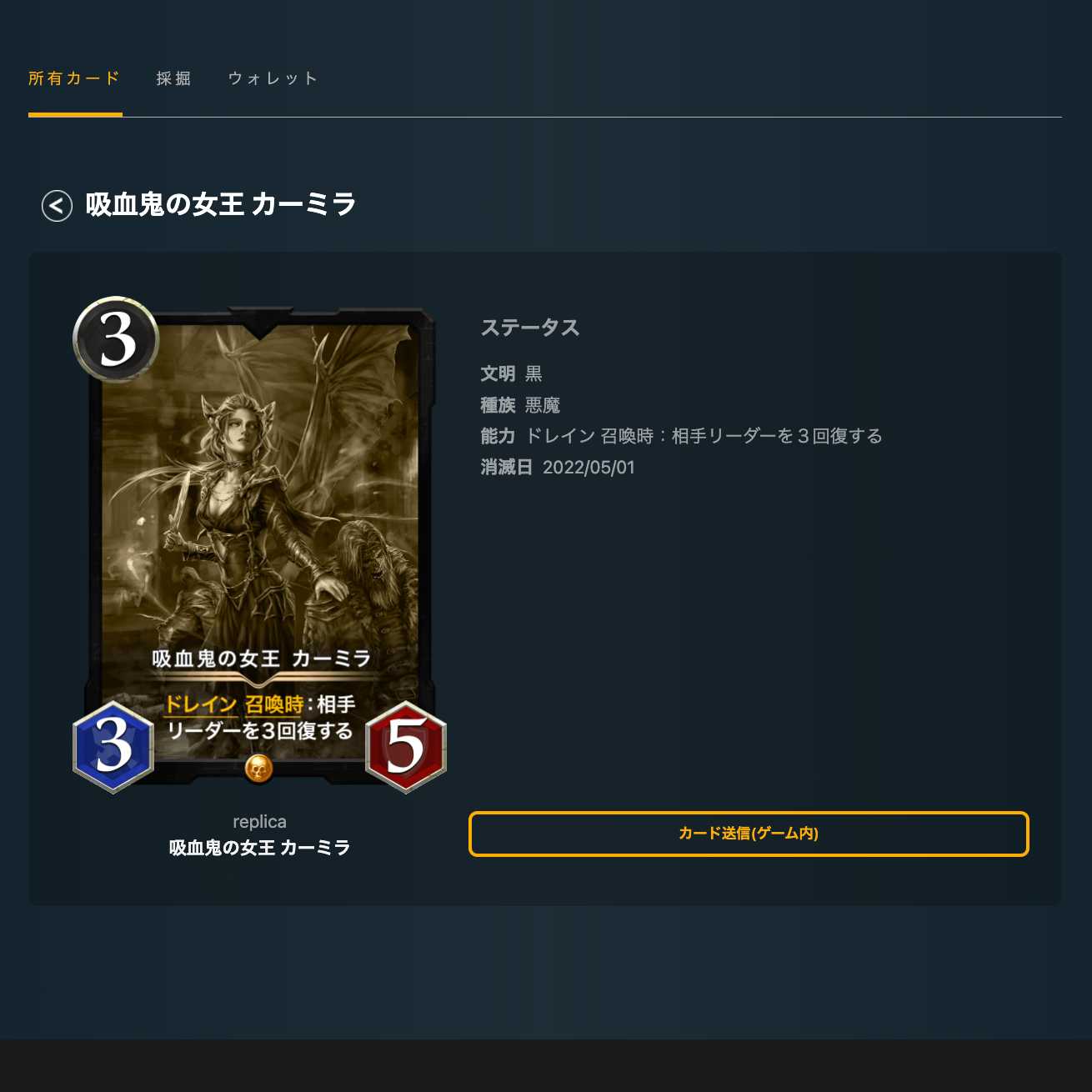Click the black cost 3 orb icon
The height and width of the screenshot is (1092, 1092).
pos(116,339)
